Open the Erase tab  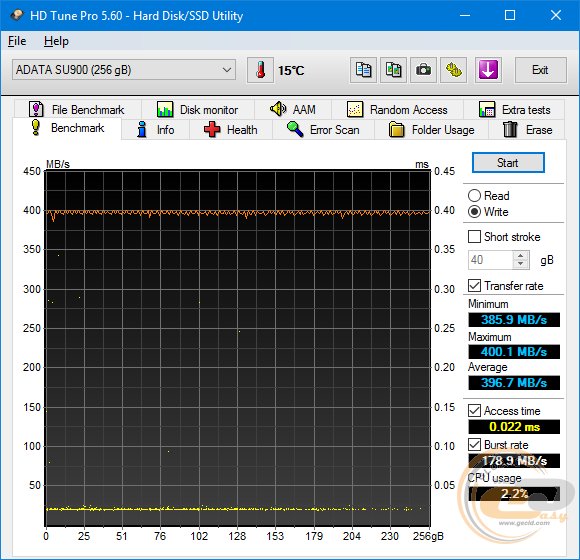527,129
